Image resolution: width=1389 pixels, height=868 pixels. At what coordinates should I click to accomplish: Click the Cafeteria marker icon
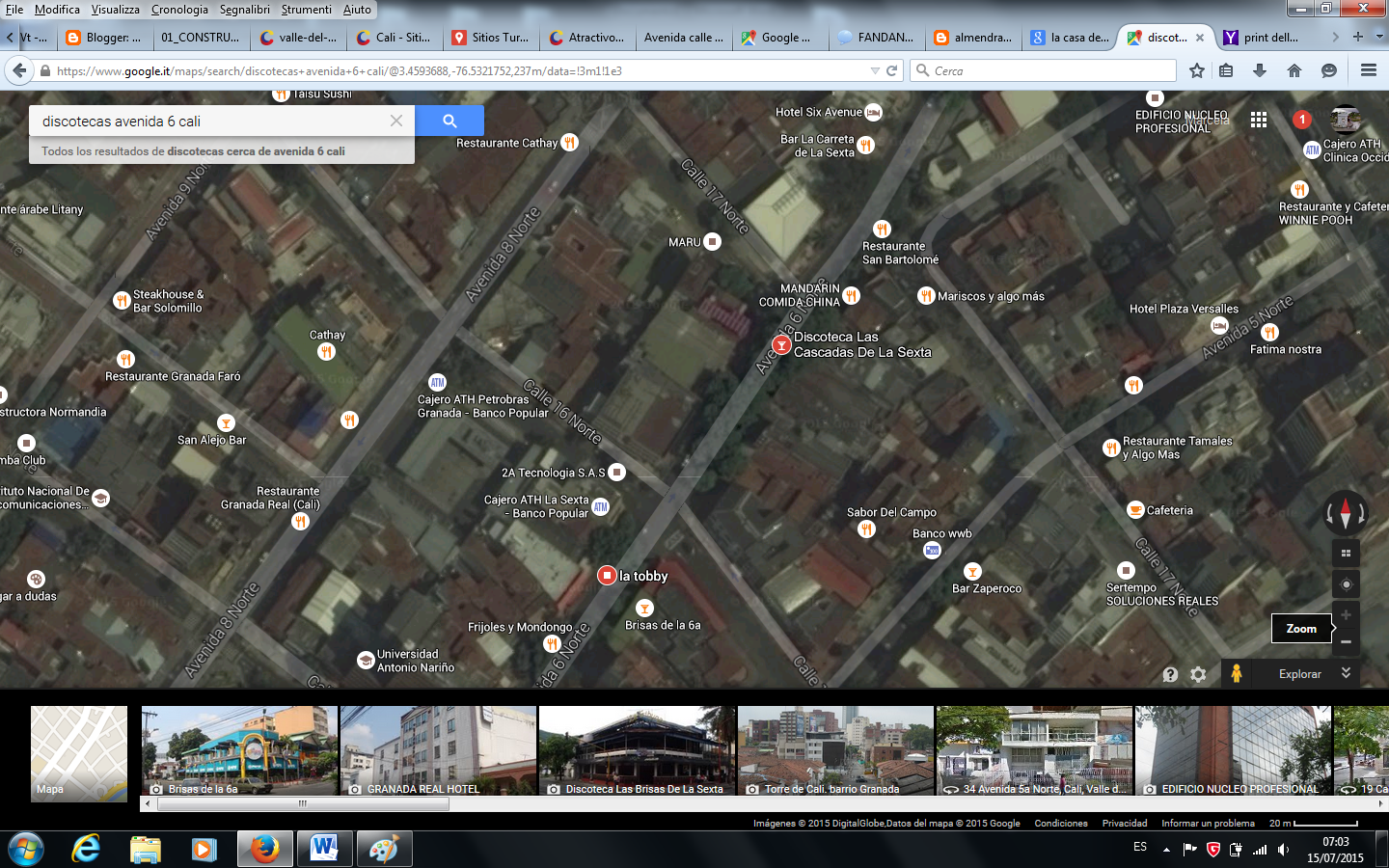[x=1135, y=510]
